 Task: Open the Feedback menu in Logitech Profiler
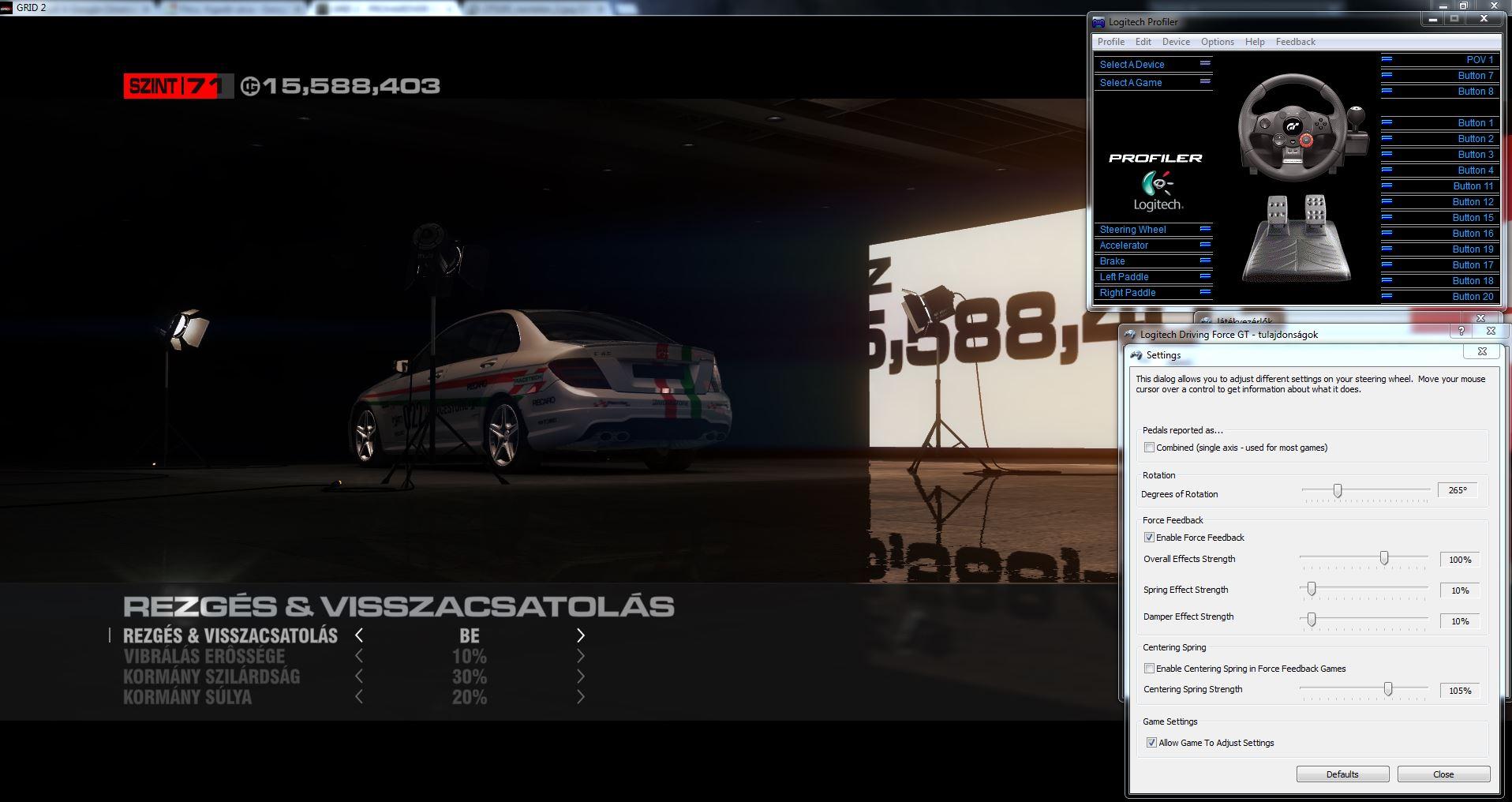pyautogui.click(x=1295, y=42)
